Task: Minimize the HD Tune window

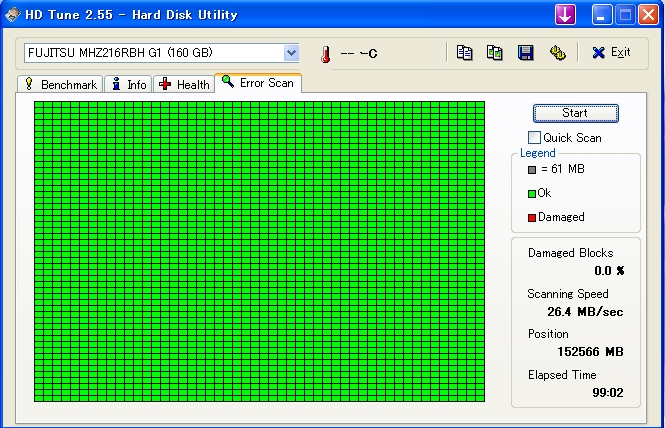Action: [x=601, y=15]
